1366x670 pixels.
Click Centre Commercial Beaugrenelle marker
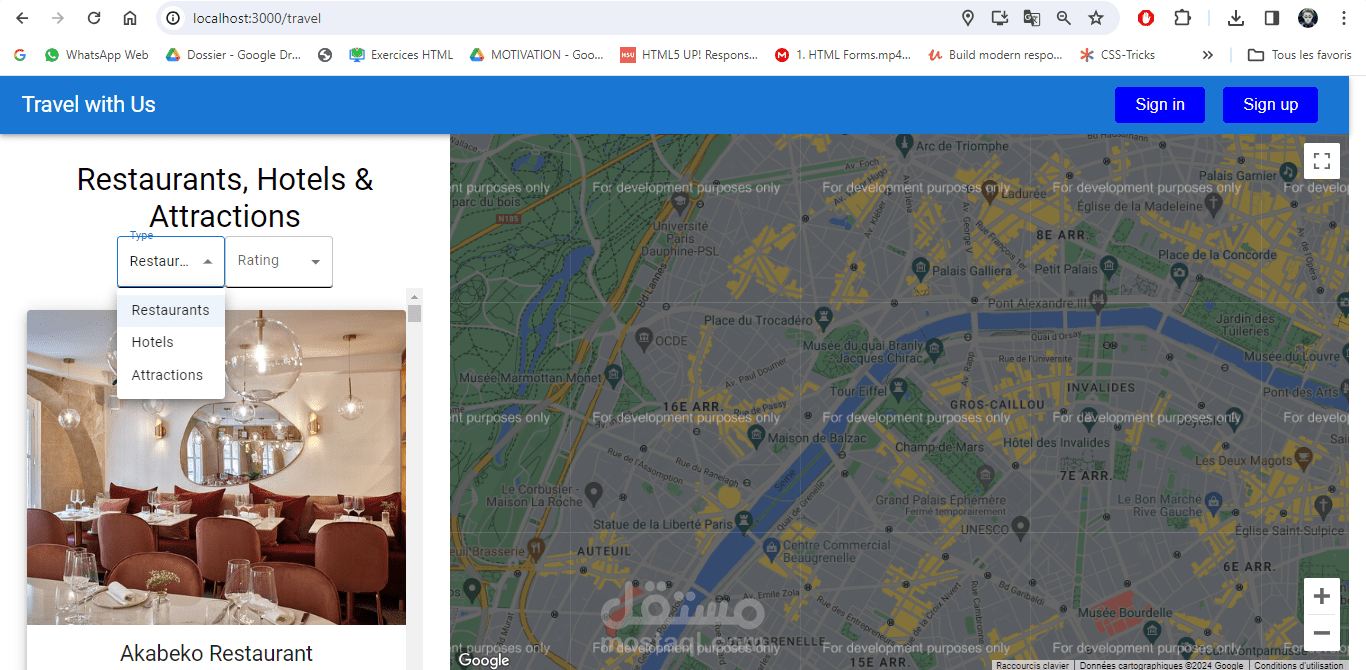click(x=772, y=547)
